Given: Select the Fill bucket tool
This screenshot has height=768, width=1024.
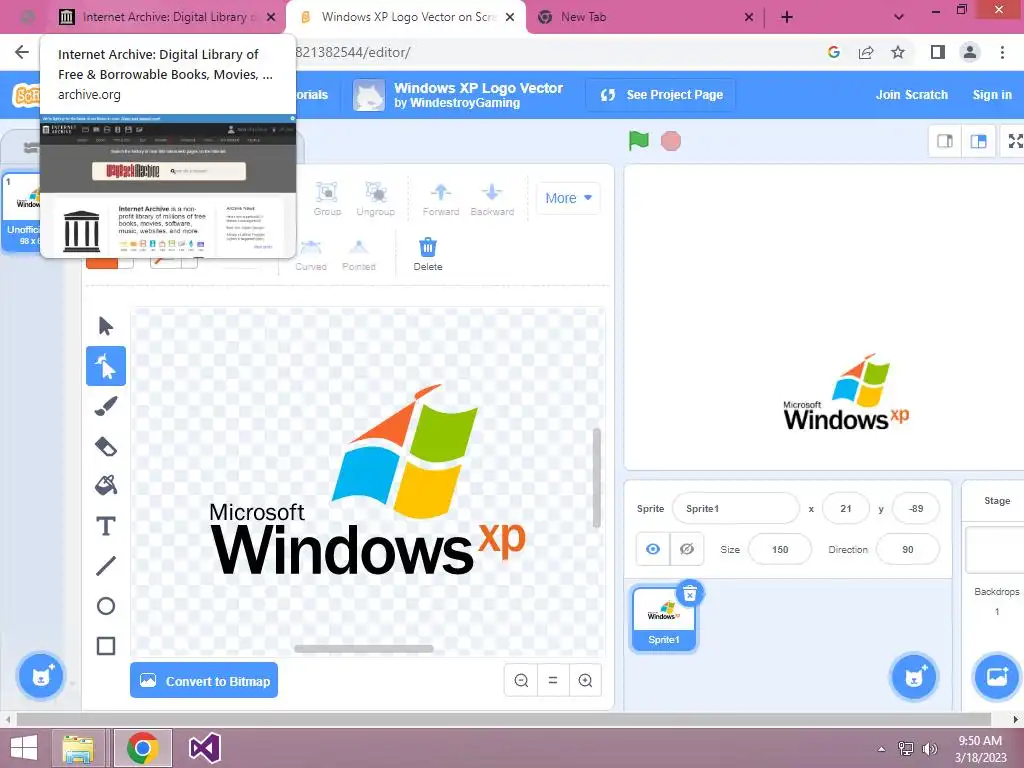Looking at the screenshot, I should pos(106,485).
